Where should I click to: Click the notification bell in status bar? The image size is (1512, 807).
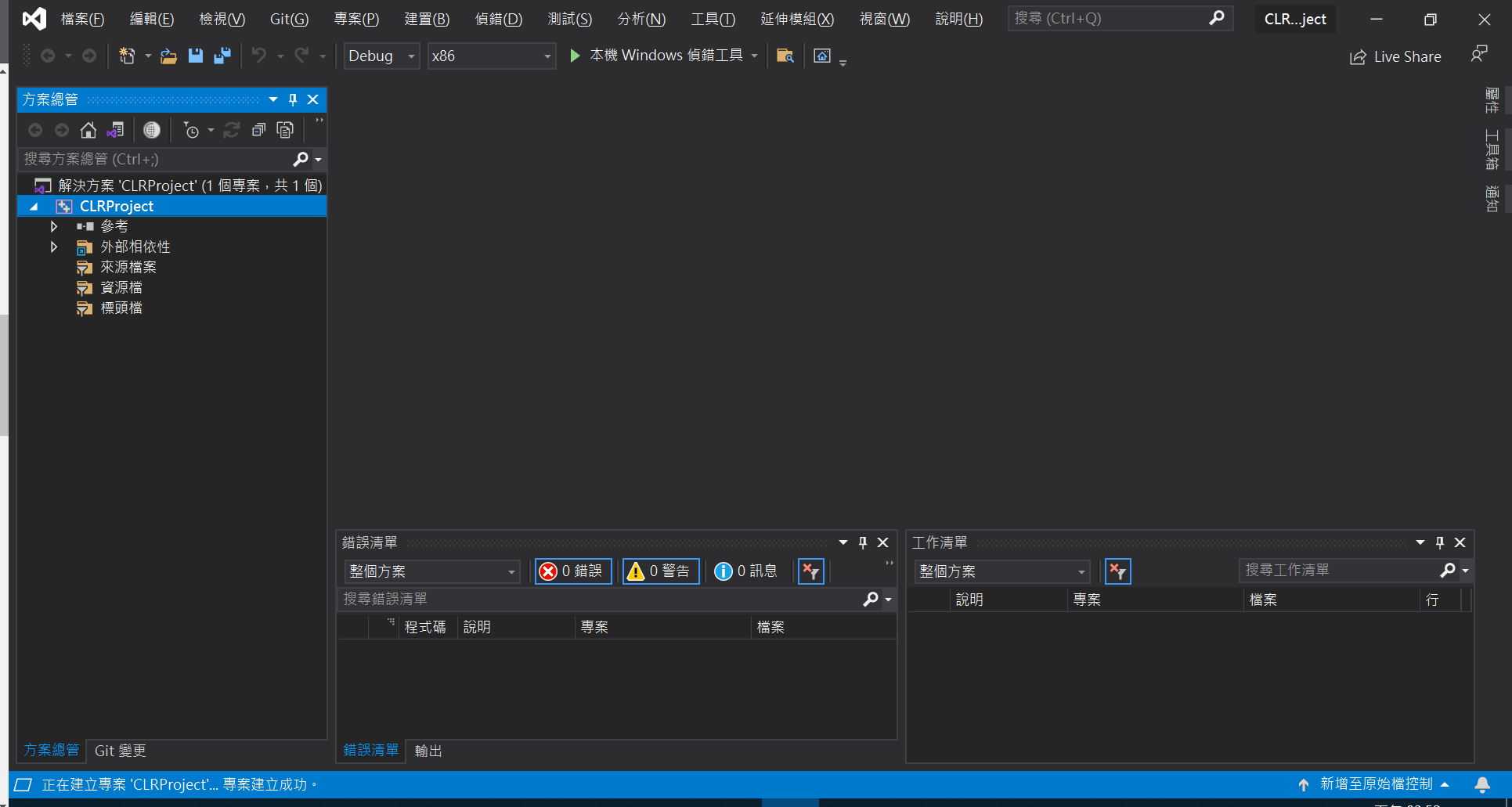1482,784
